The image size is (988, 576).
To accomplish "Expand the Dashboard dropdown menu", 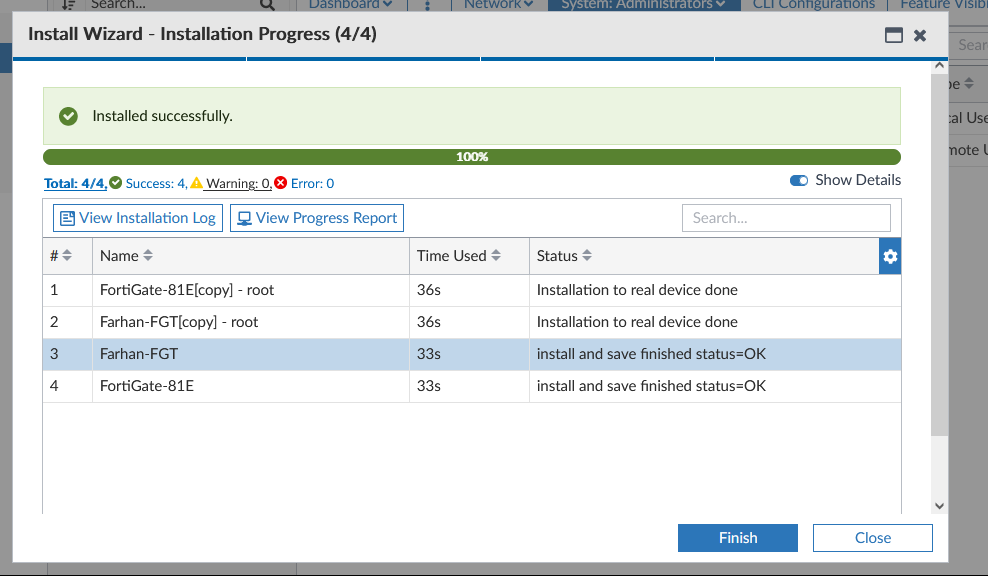I will [350, 4].
